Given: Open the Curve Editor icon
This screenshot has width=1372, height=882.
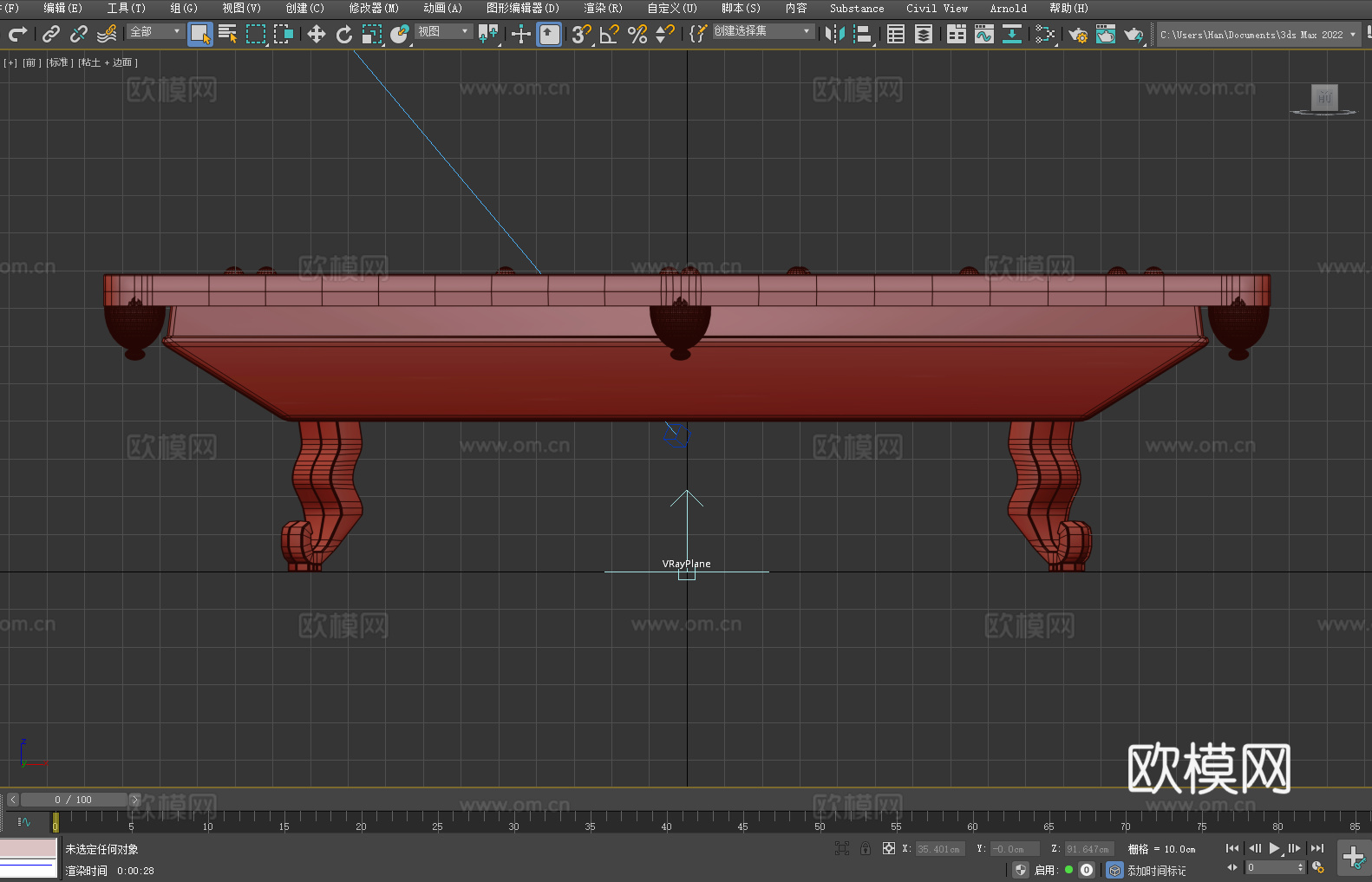Looking at the screenshot, I should 983,34.
